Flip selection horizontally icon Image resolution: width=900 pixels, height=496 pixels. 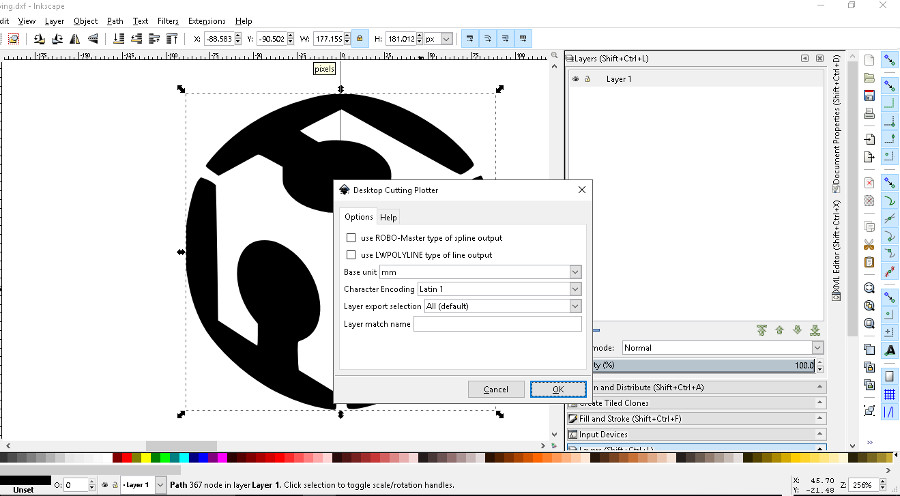point(75,39)
